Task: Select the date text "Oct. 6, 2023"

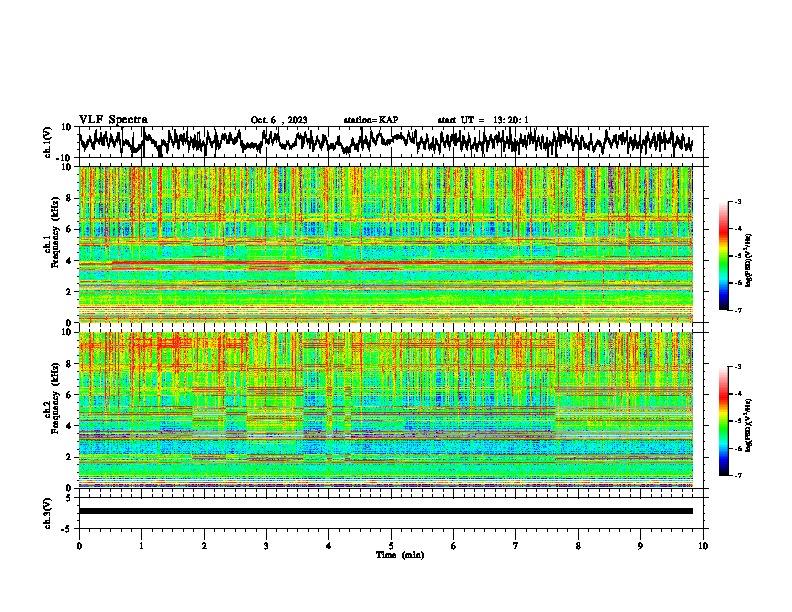Action: (279, 120)
